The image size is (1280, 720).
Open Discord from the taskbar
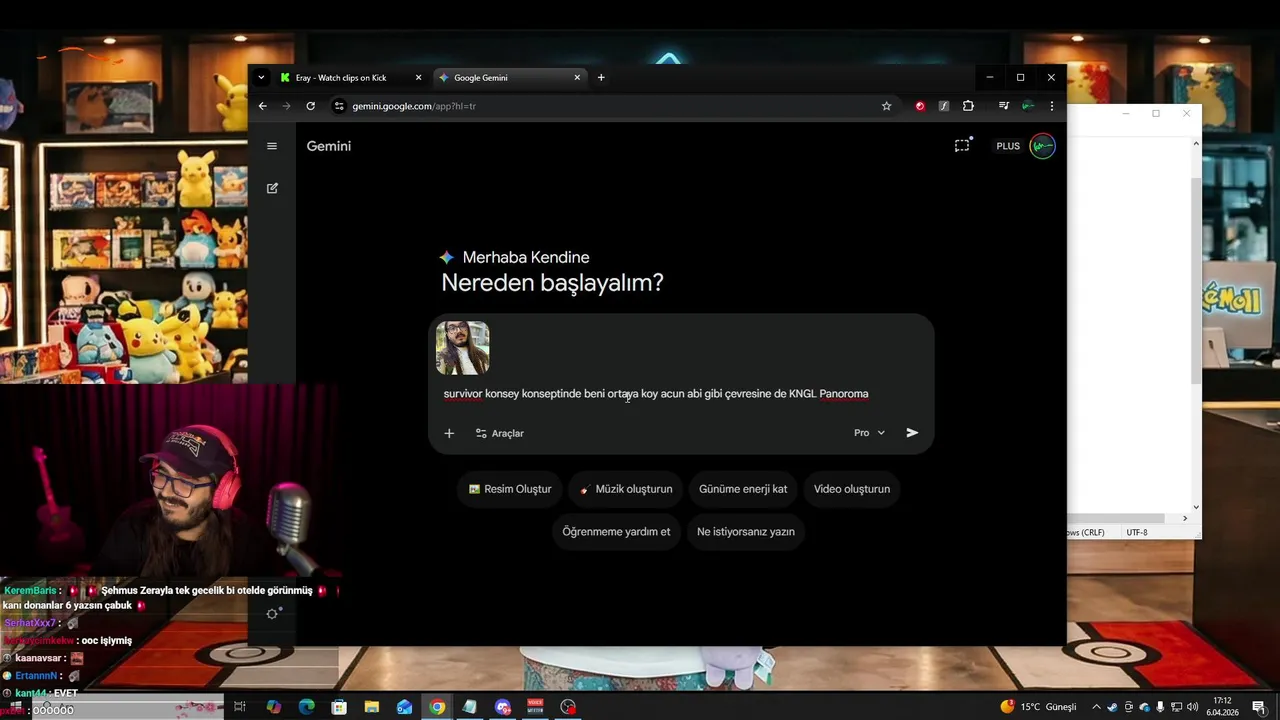[502, 707]
